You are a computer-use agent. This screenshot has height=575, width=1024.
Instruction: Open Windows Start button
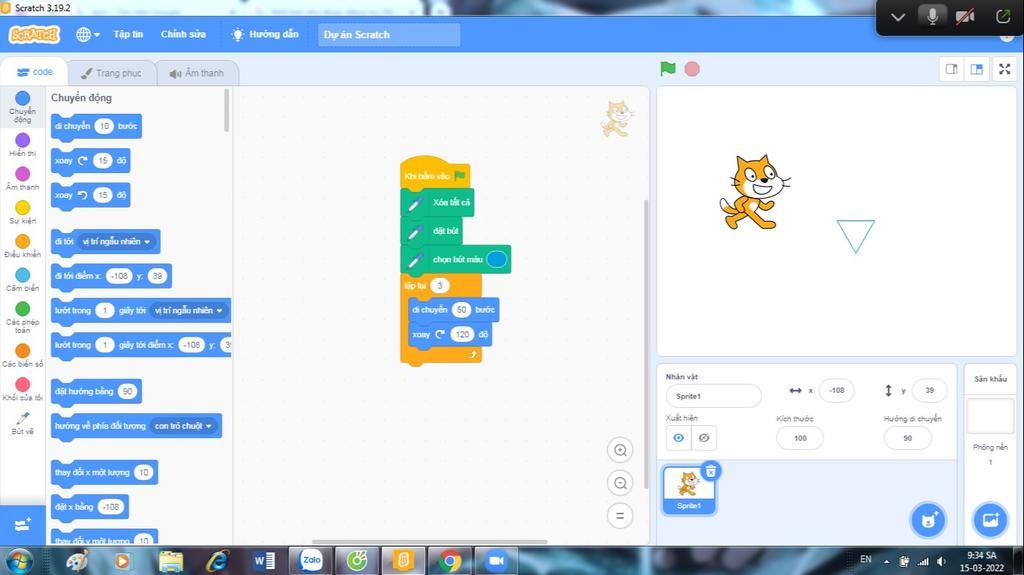click(18, 561)
